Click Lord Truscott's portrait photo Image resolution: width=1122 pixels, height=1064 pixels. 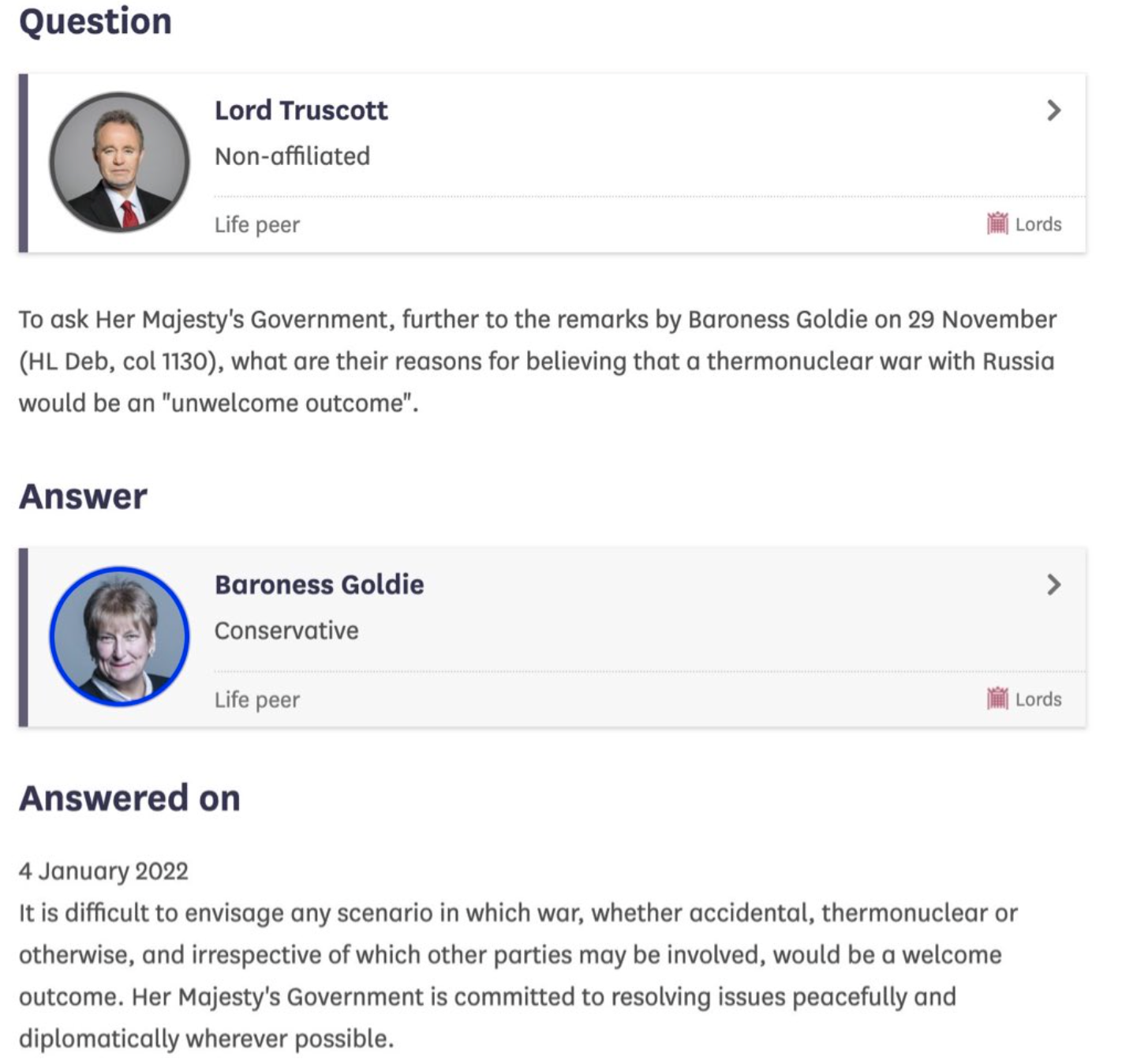[x=119, y=162]
